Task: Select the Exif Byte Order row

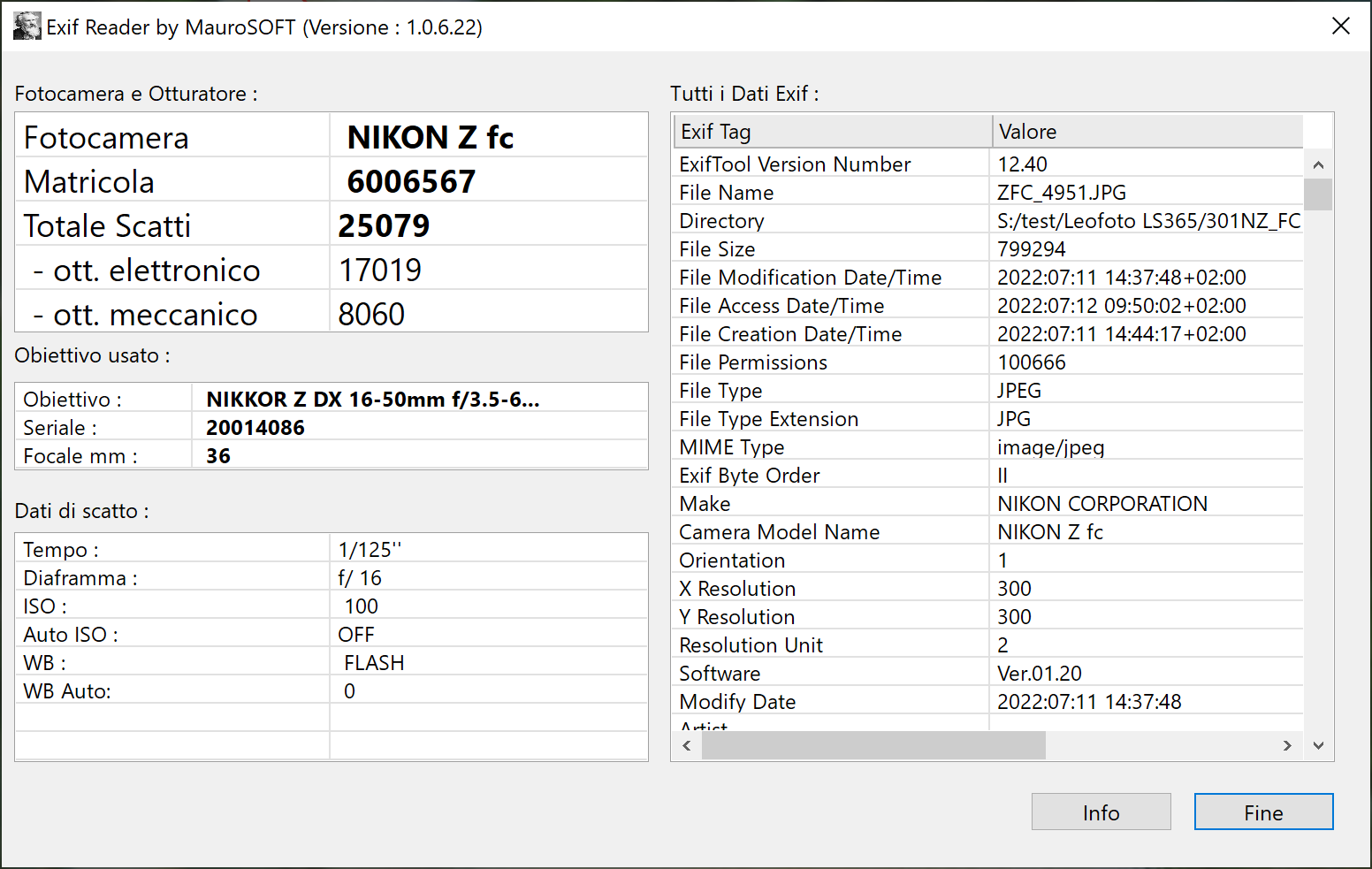Action: tap(987, 476)
